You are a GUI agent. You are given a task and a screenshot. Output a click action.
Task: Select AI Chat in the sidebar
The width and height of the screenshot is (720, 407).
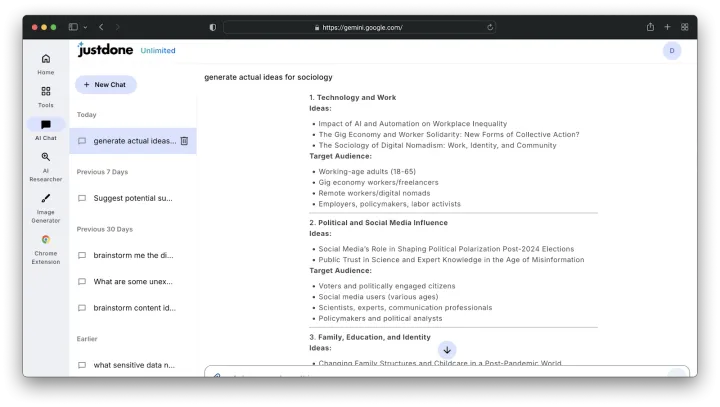click(45, 130)
